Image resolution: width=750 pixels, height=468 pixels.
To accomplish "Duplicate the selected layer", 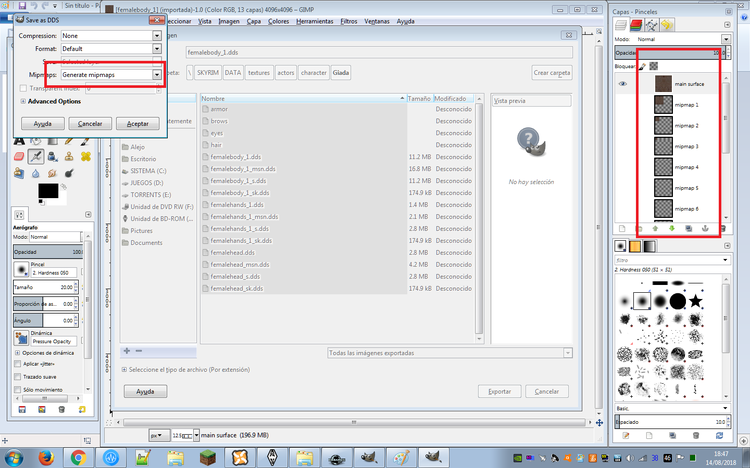I will click(688, 229).
